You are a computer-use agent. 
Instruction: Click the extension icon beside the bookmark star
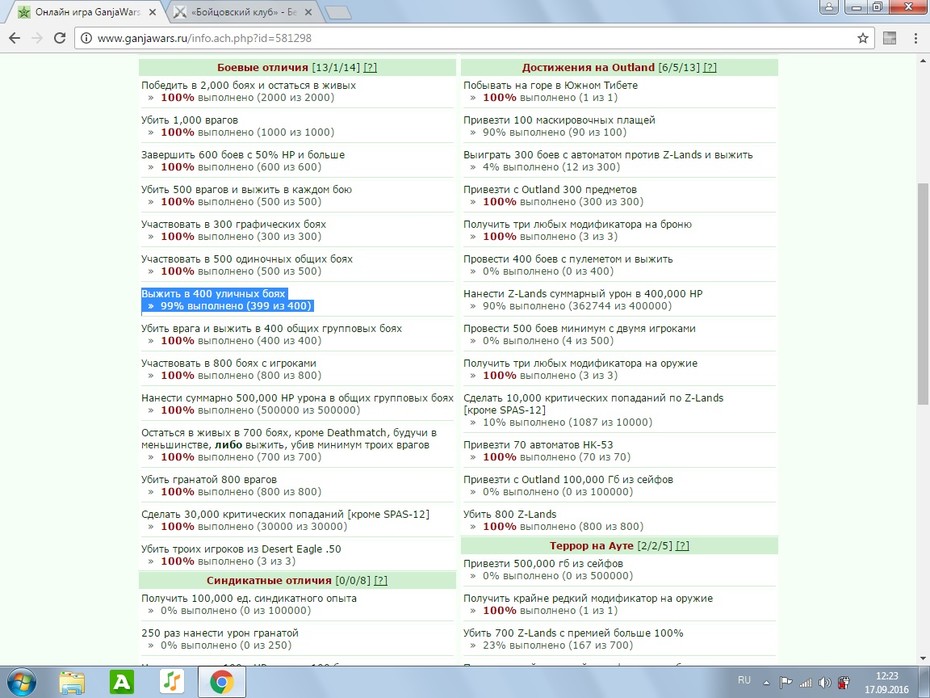pyautogui.click(x=889, y=38)
